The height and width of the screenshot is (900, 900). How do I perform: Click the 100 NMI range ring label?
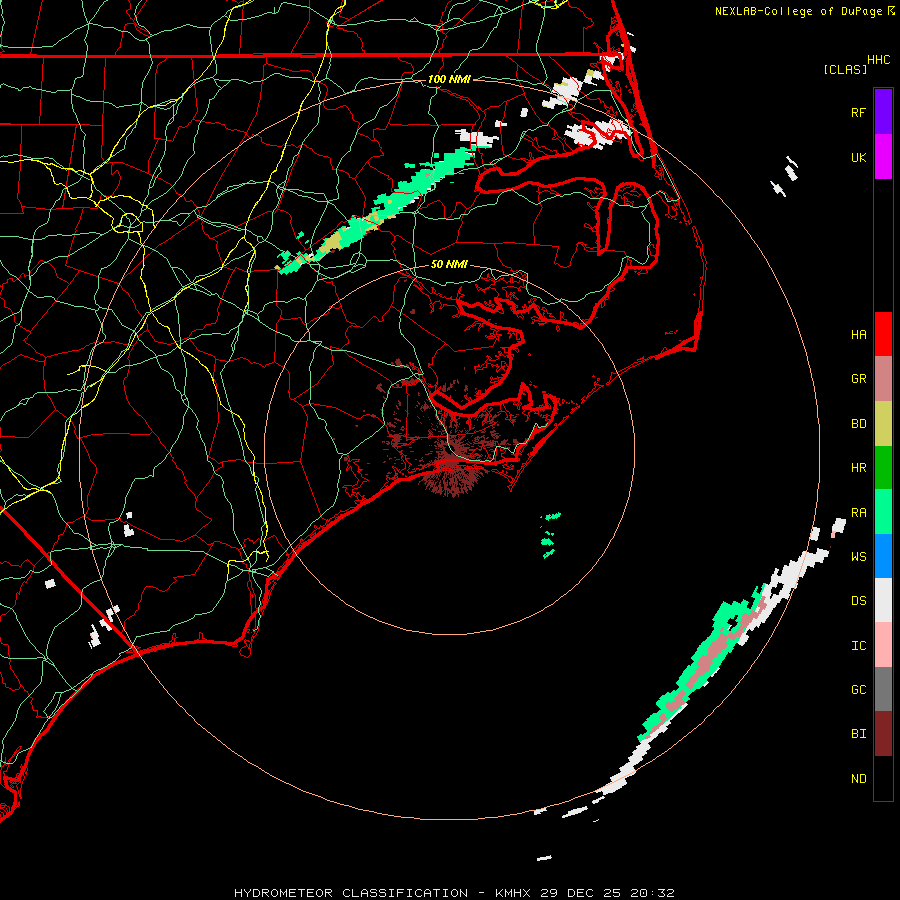pyautogui.click(x=449, y=79)
